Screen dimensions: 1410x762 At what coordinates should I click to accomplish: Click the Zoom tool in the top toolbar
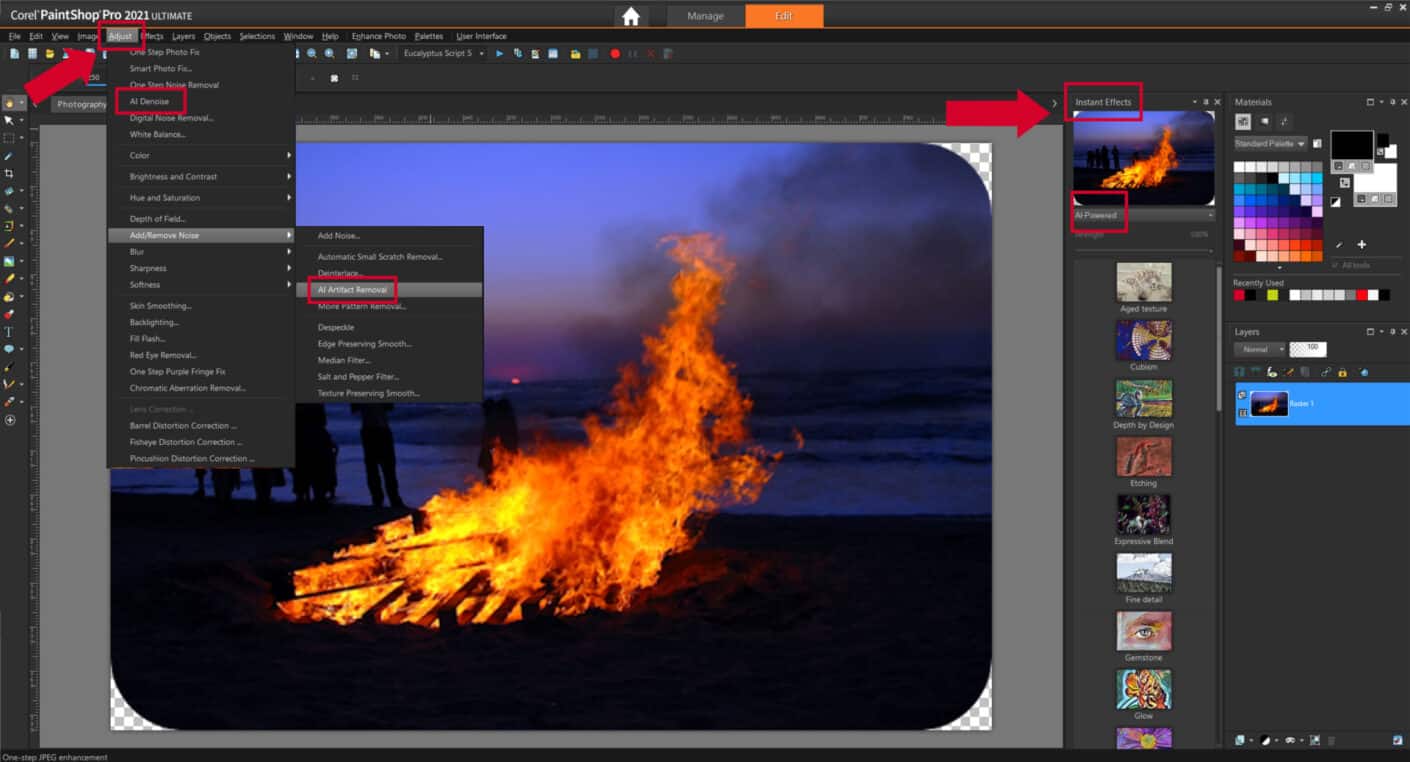tap(310, 53)
